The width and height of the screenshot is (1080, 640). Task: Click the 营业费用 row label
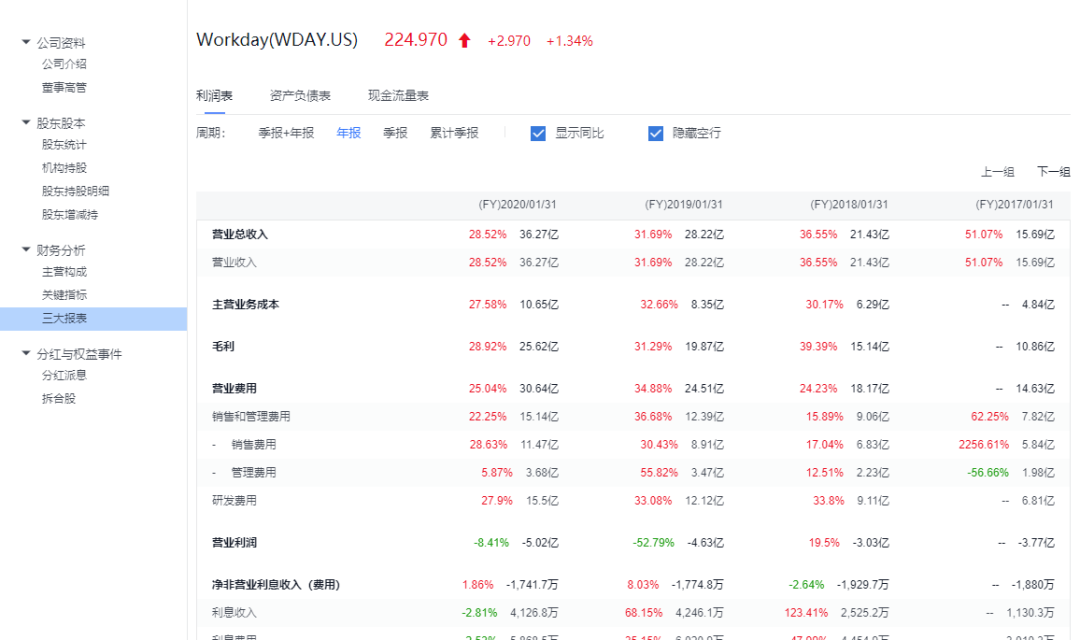tap(234, 389)
